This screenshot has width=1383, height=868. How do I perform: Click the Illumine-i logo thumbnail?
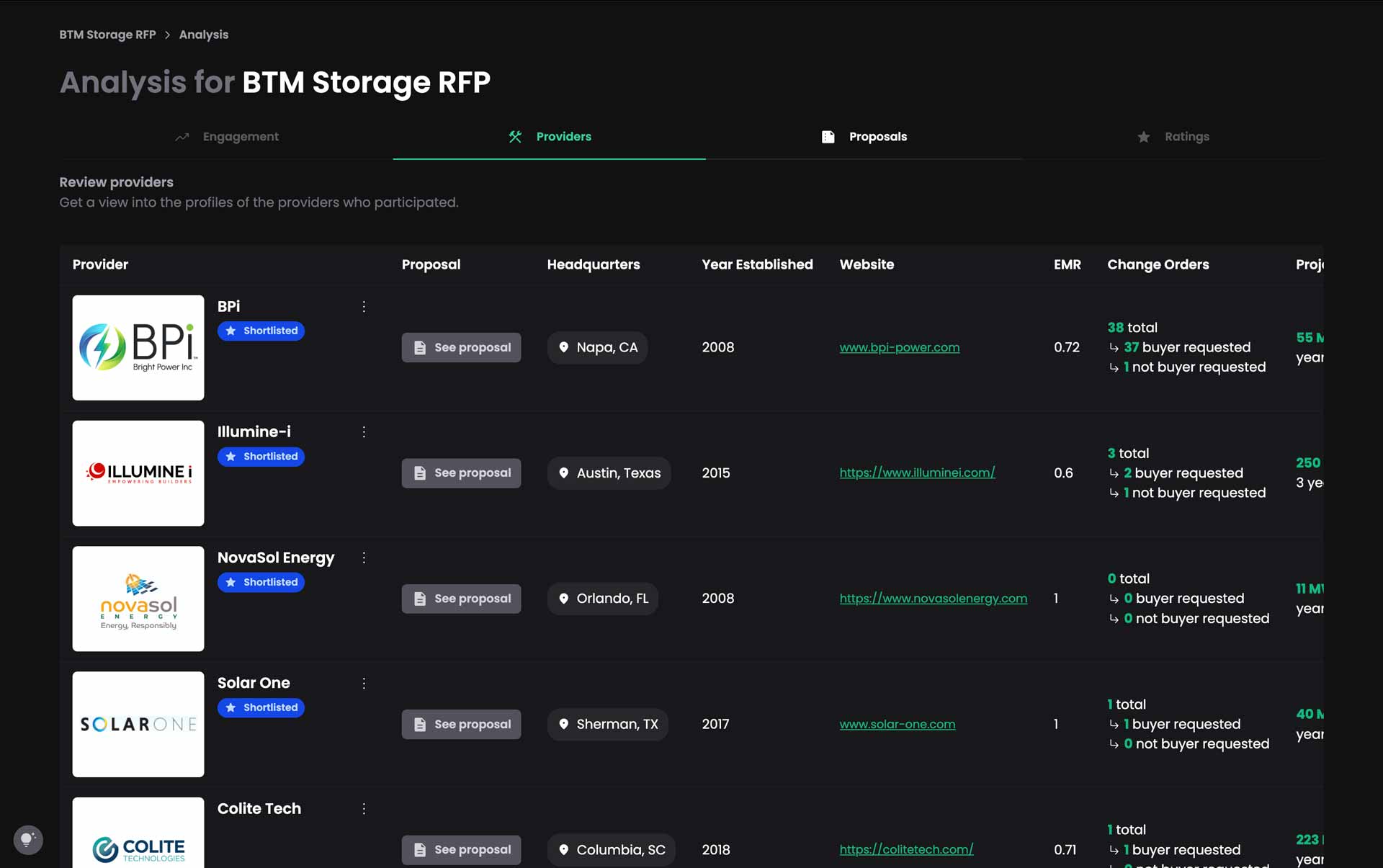tap(138, 473)
